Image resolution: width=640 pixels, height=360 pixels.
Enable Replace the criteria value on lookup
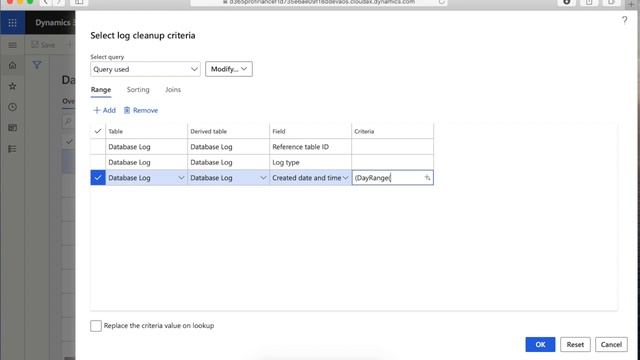click(96, 326)
